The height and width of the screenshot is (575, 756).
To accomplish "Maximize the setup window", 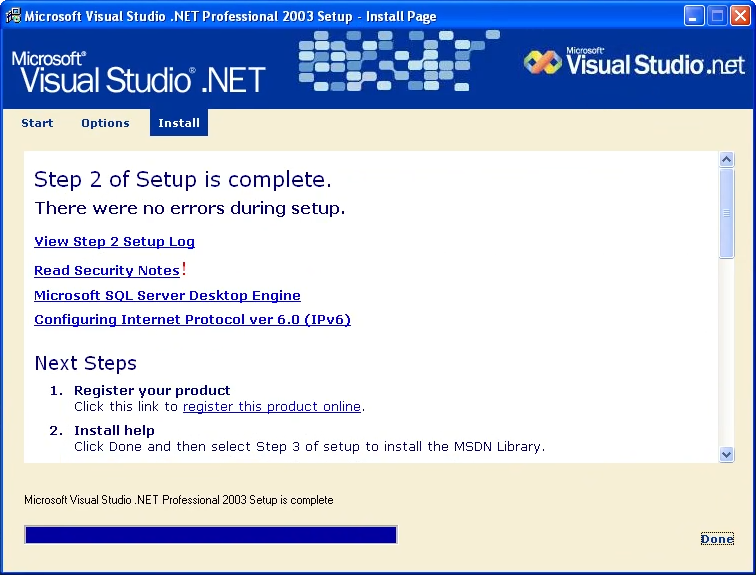I will pos(716,16).
